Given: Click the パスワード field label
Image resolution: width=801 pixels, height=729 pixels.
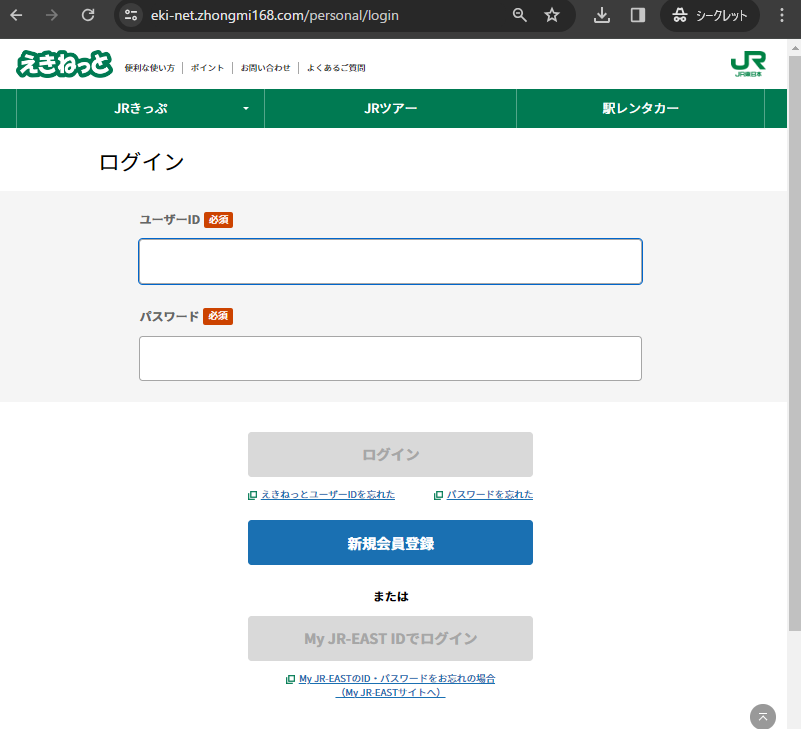Looking at the screenshot, I should coord(169,316).
